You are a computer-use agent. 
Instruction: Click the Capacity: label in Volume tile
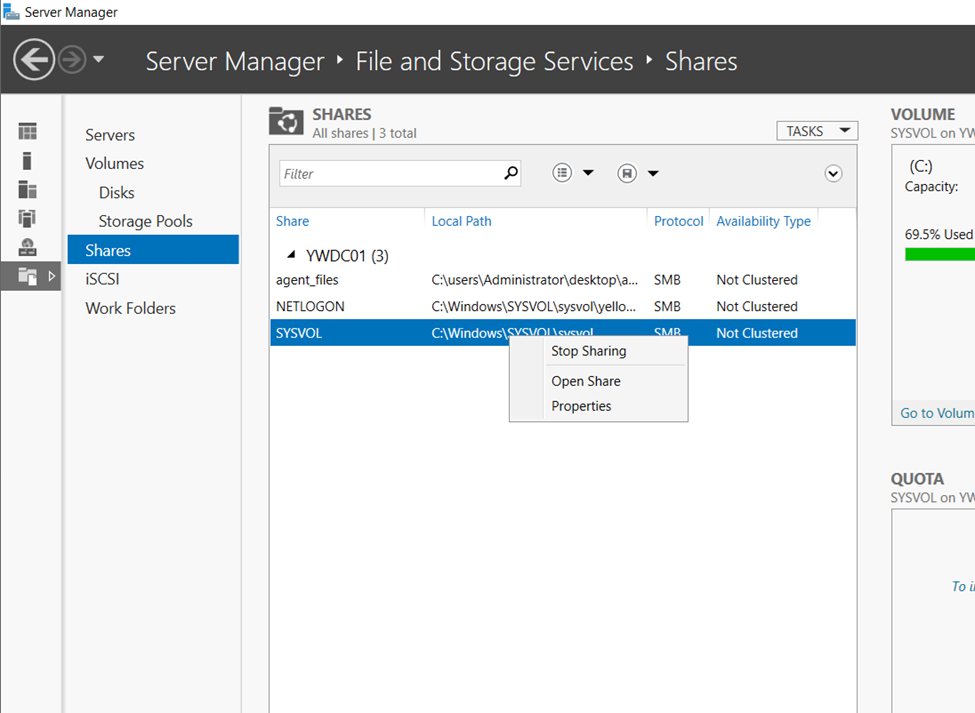click(x=931, y=186)
